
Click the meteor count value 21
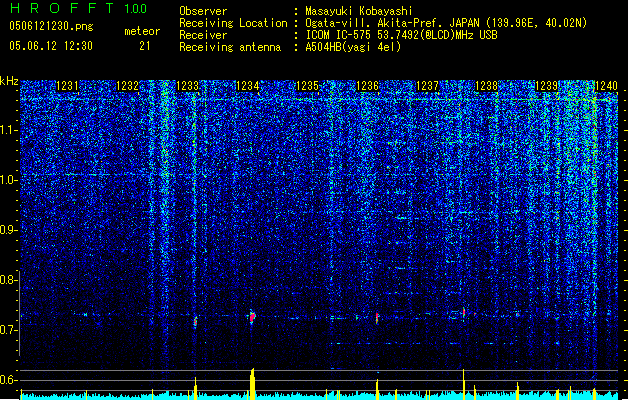click(x=145, y=46)
